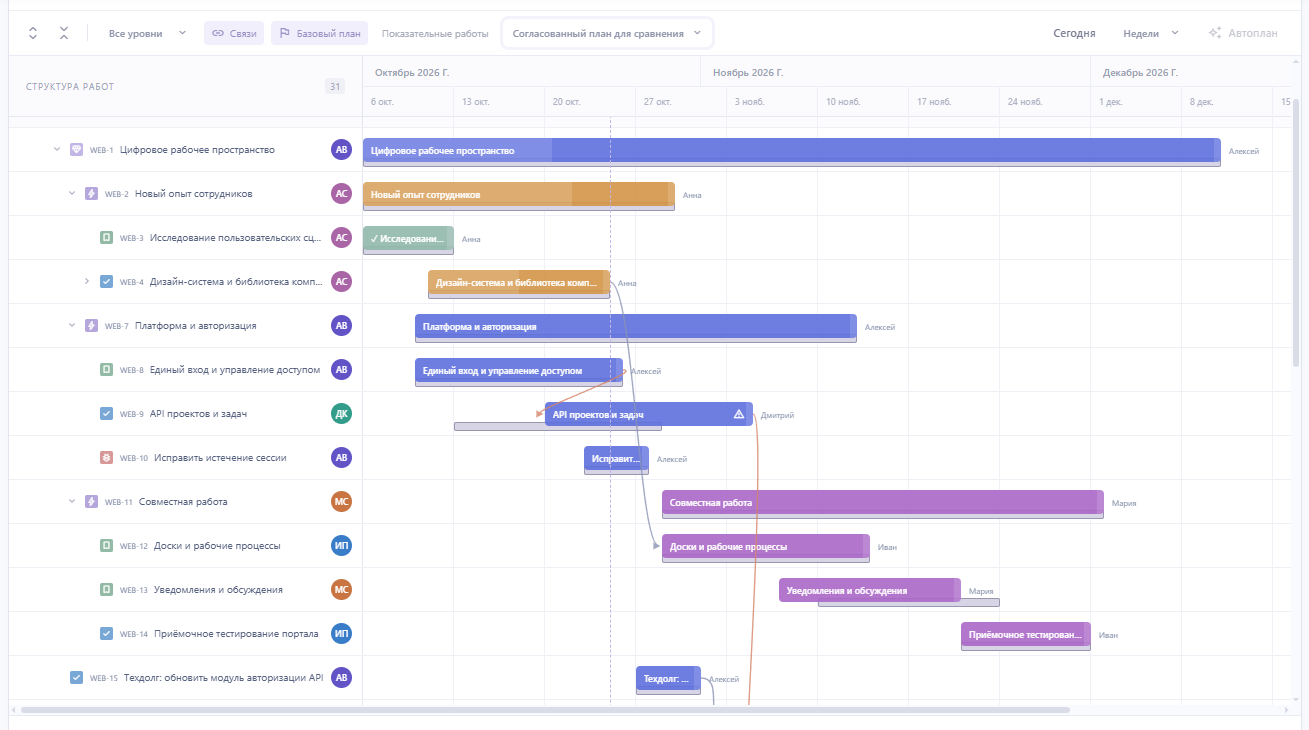The image size is (1309, 730).
Task: Expand the WEB-4 Дизайн-система row
Action: point(87,282)
